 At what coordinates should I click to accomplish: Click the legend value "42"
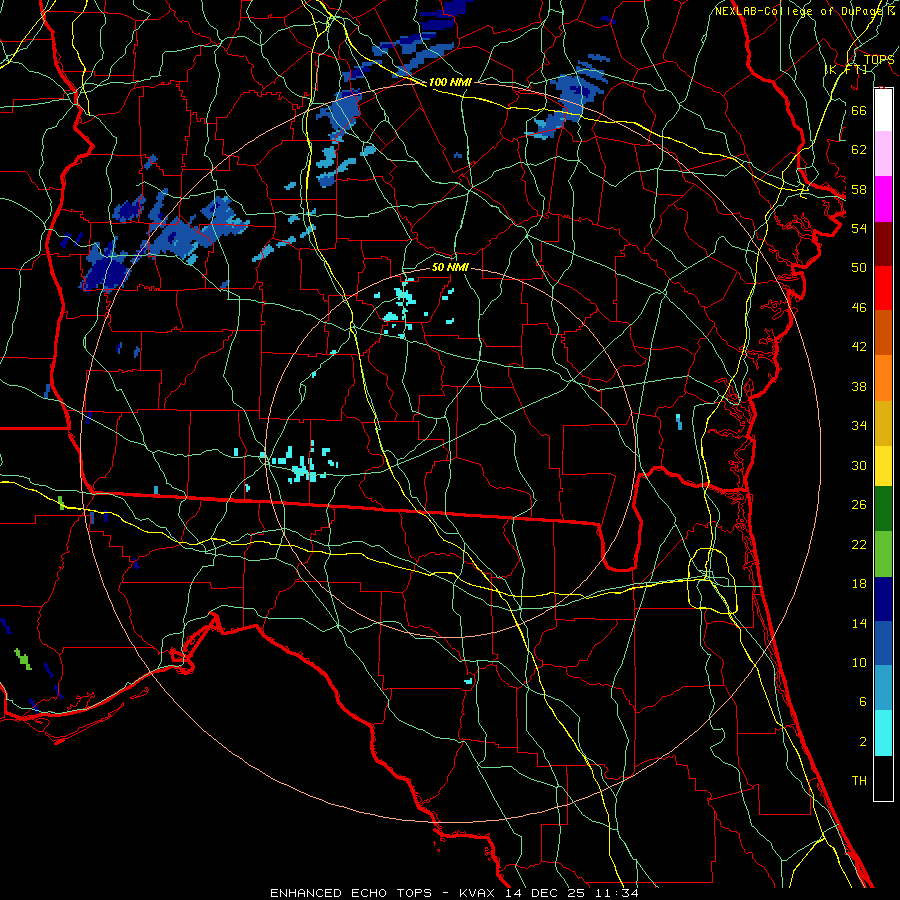[859, 347]
